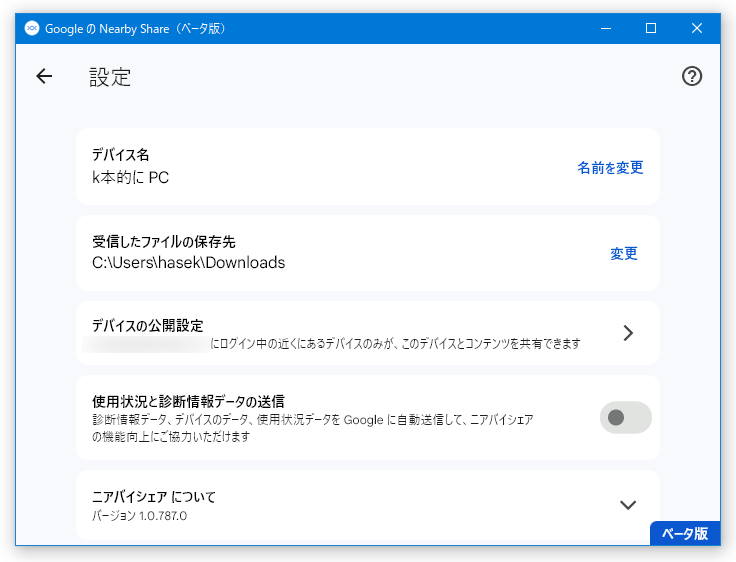Maximize the Nearby Share window

tap(651, 29)
